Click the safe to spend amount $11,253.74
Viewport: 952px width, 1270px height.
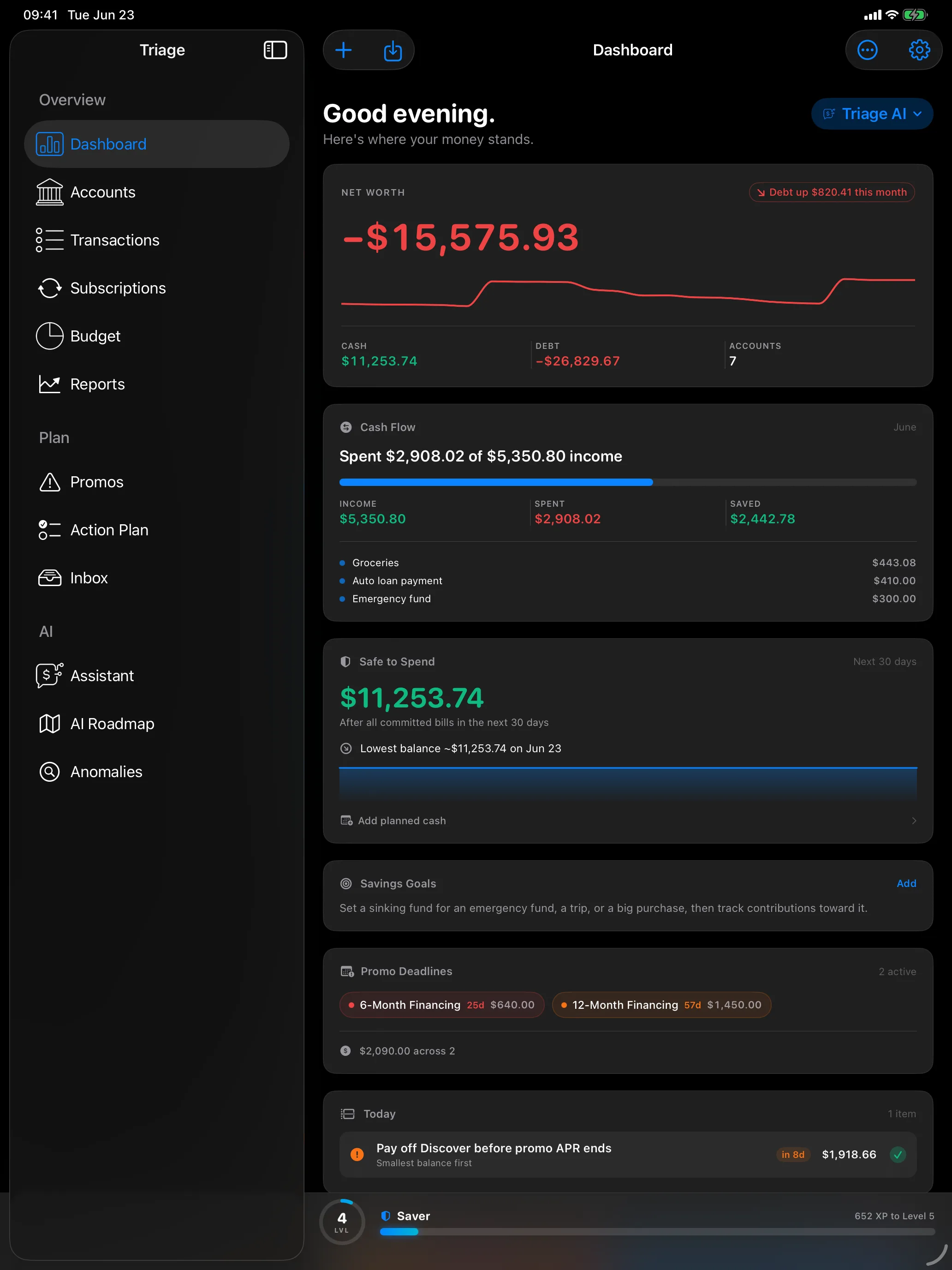click(411, 698)
